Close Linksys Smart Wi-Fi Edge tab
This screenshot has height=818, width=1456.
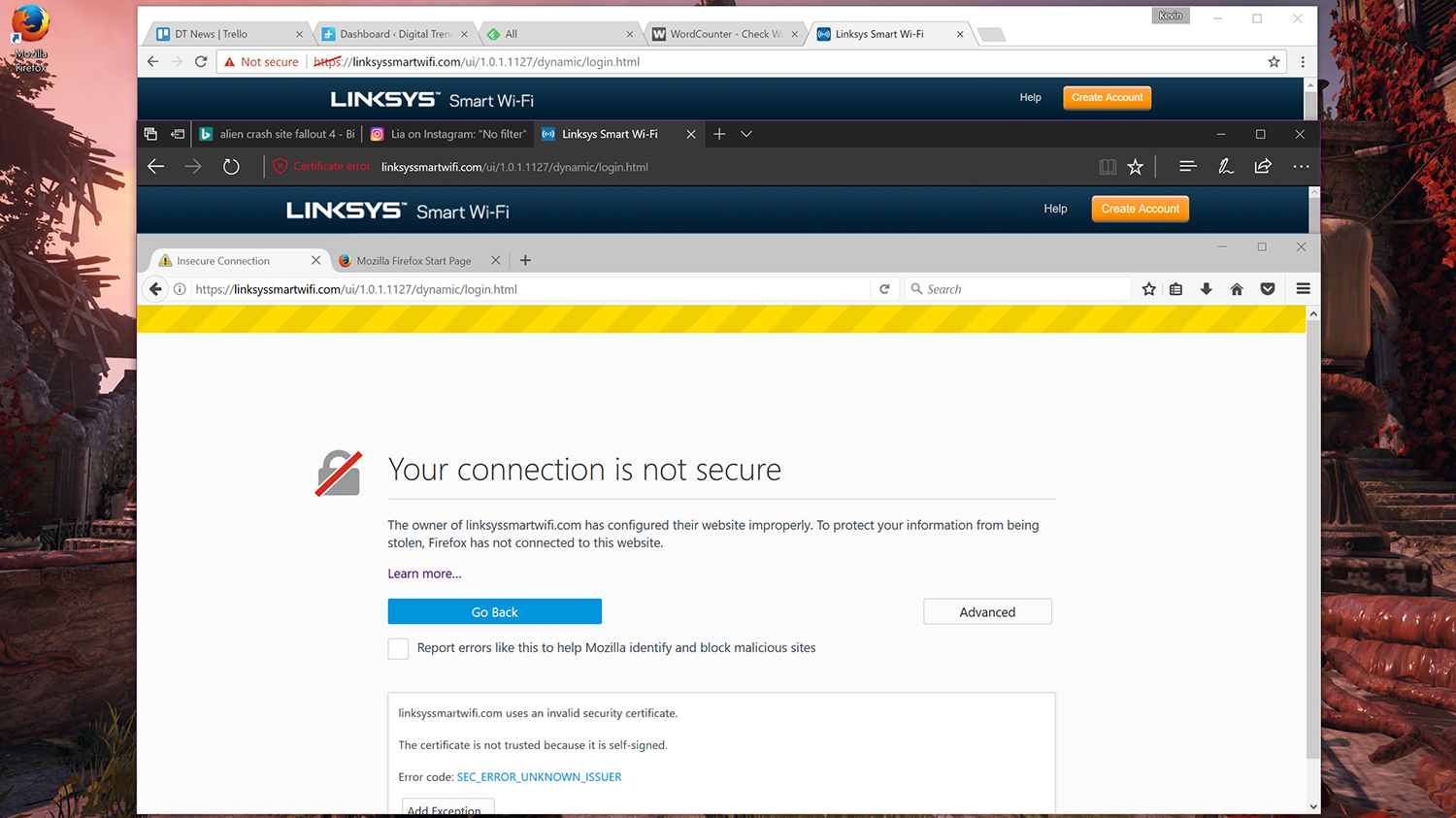[x=691, y=134]
